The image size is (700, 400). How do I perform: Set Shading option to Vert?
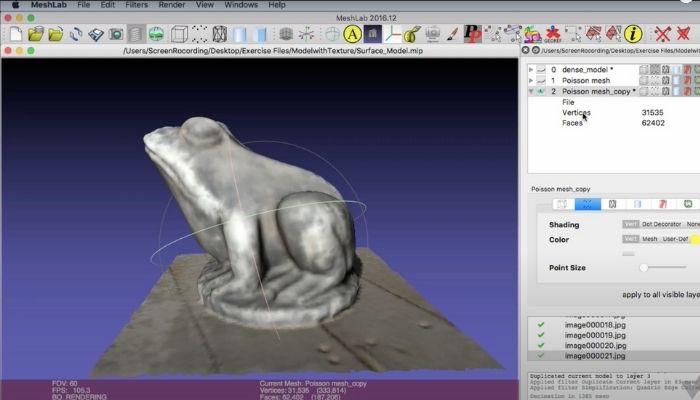click(x=630, y=224)
